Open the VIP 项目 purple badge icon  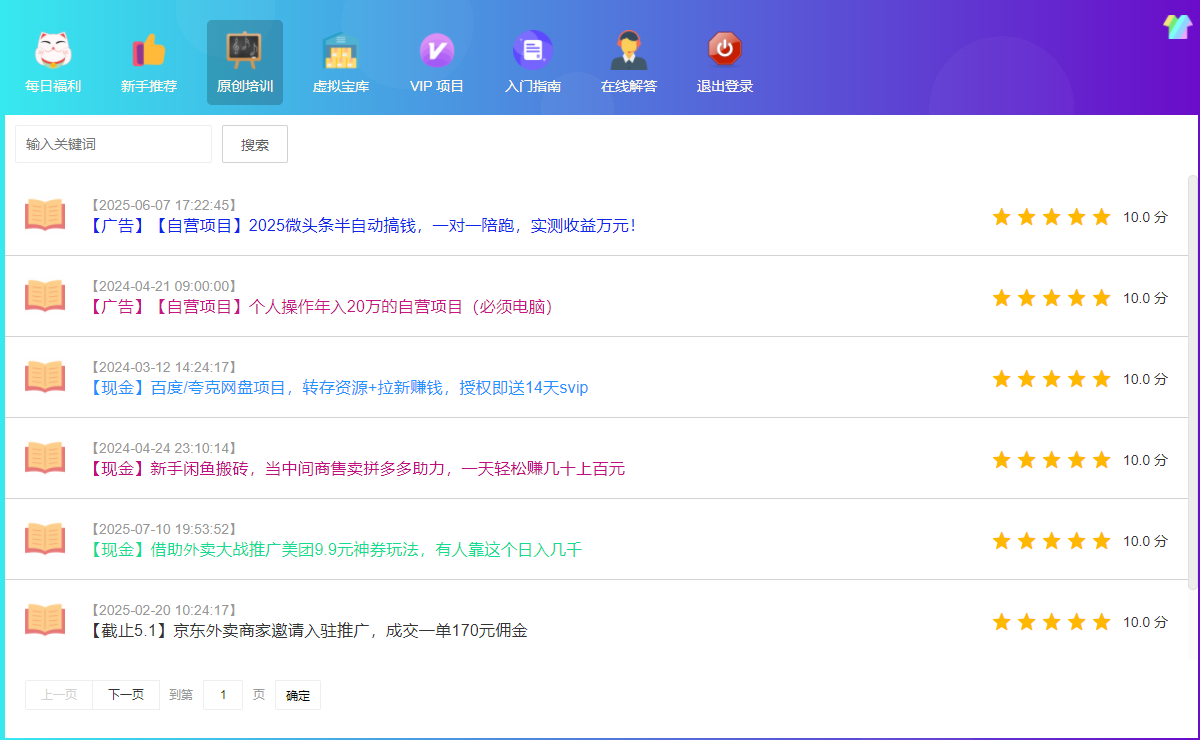tap(437, 50)
